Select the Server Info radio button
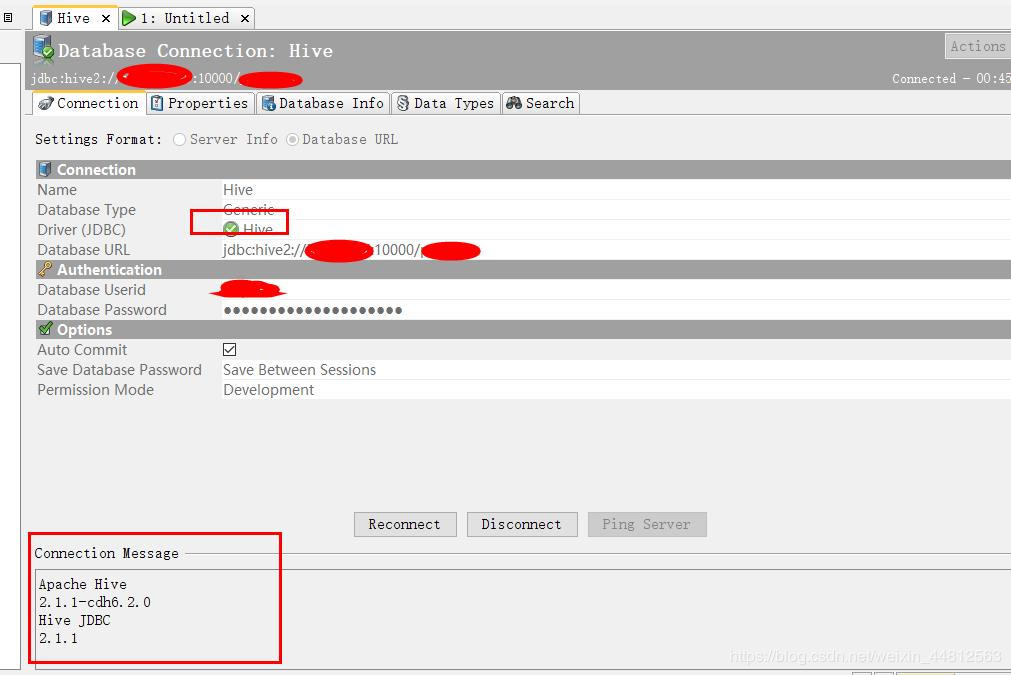Viewport: 1011px width, 675px height. tap(179, 140)
